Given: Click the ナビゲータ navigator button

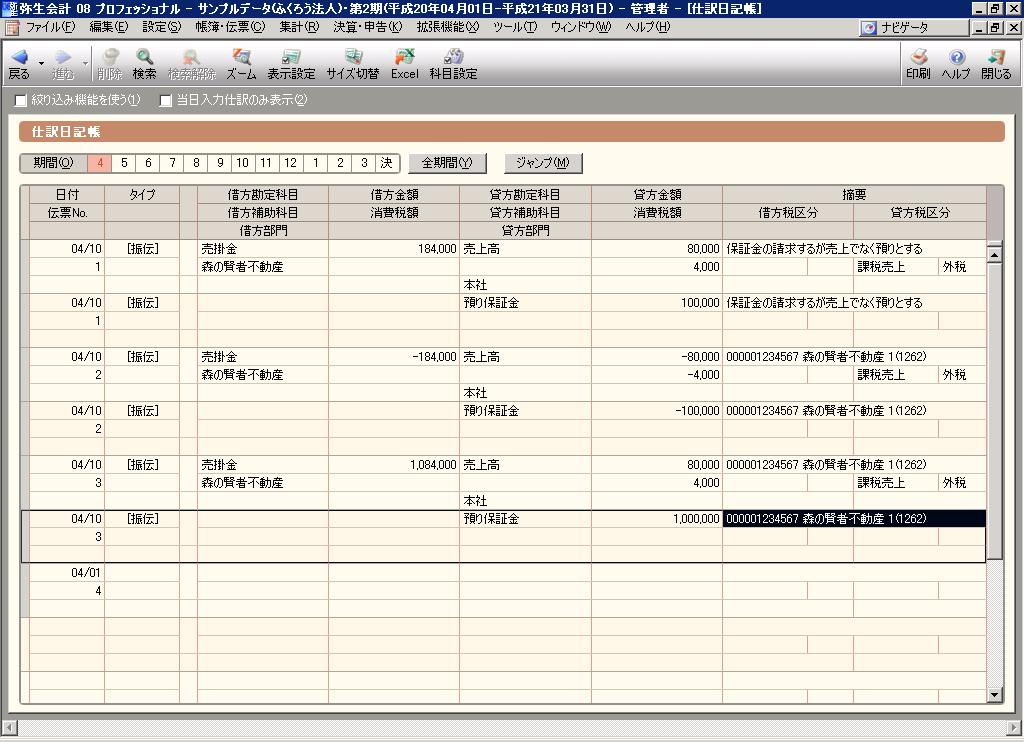Looking at the screenshot, I should click(x=913, y=27).
